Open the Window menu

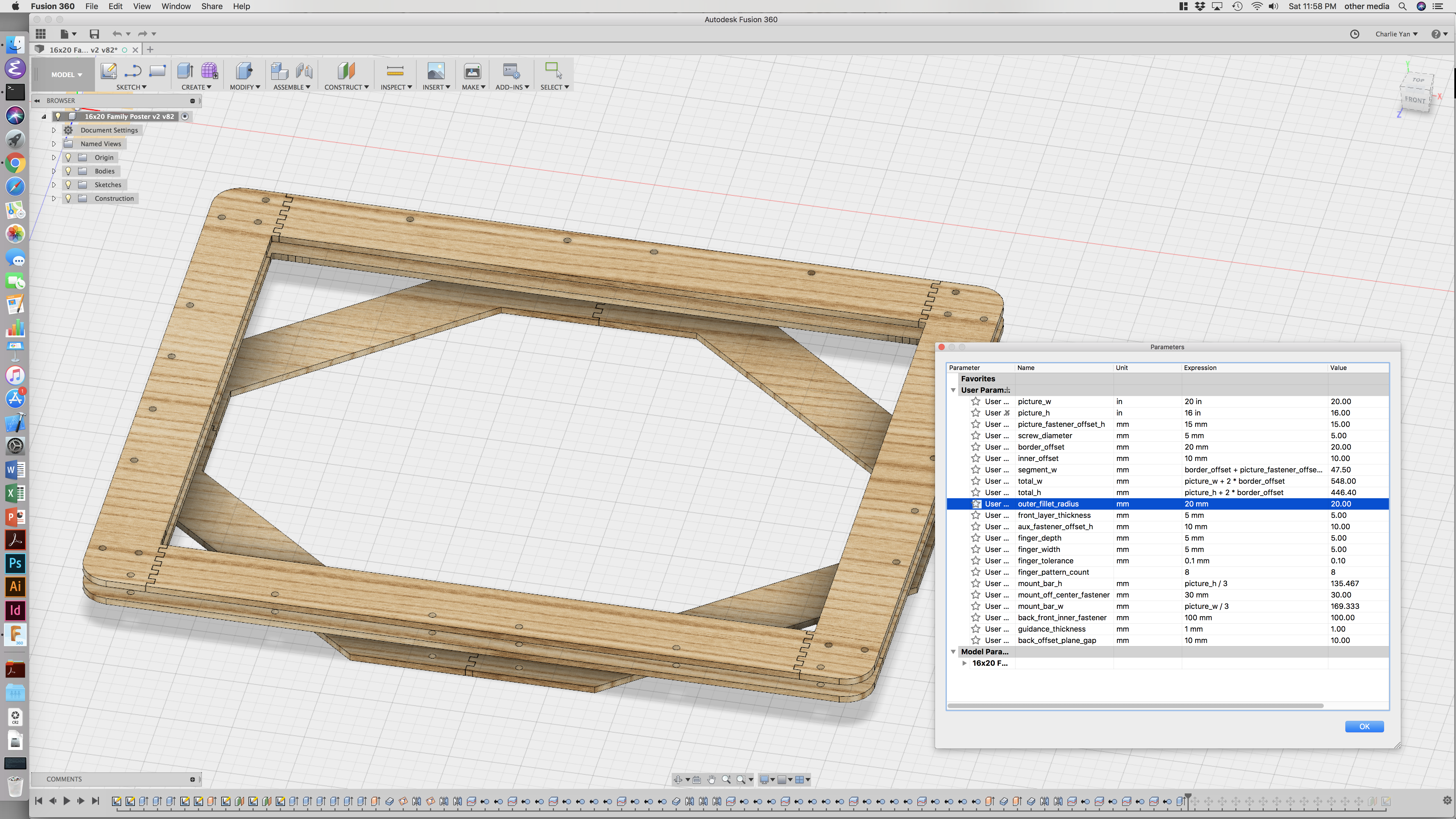tap(176, 6)
